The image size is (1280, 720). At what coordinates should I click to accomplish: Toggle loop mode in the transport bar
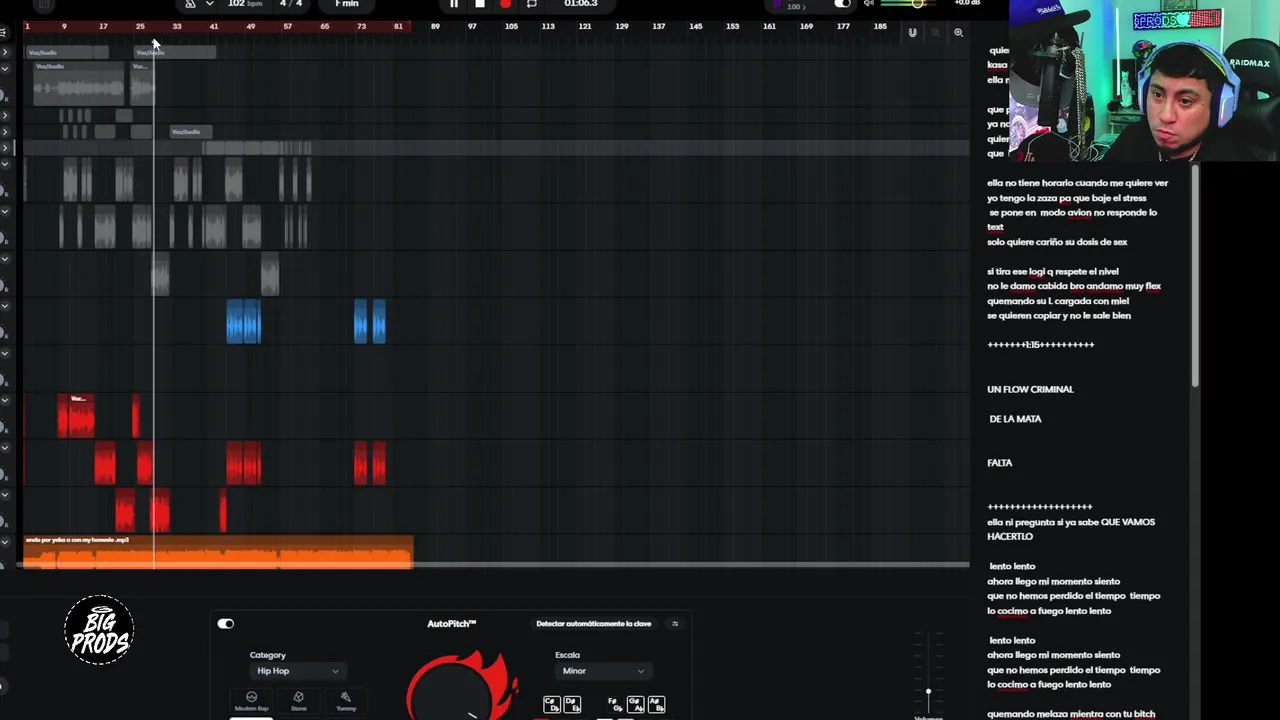[532, 4]
